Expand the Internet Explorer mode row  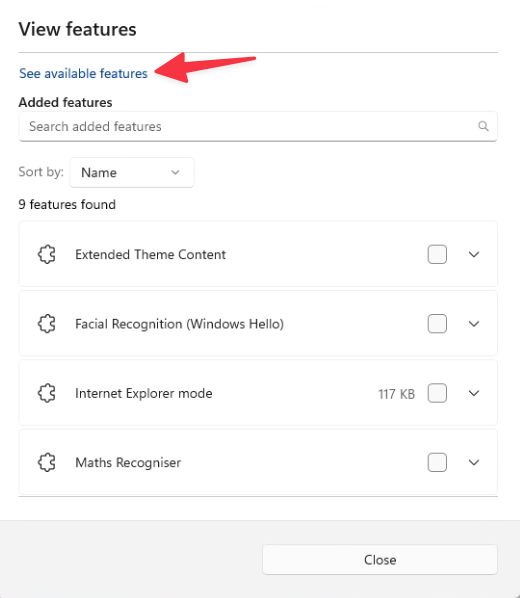[x=474, y=393]
